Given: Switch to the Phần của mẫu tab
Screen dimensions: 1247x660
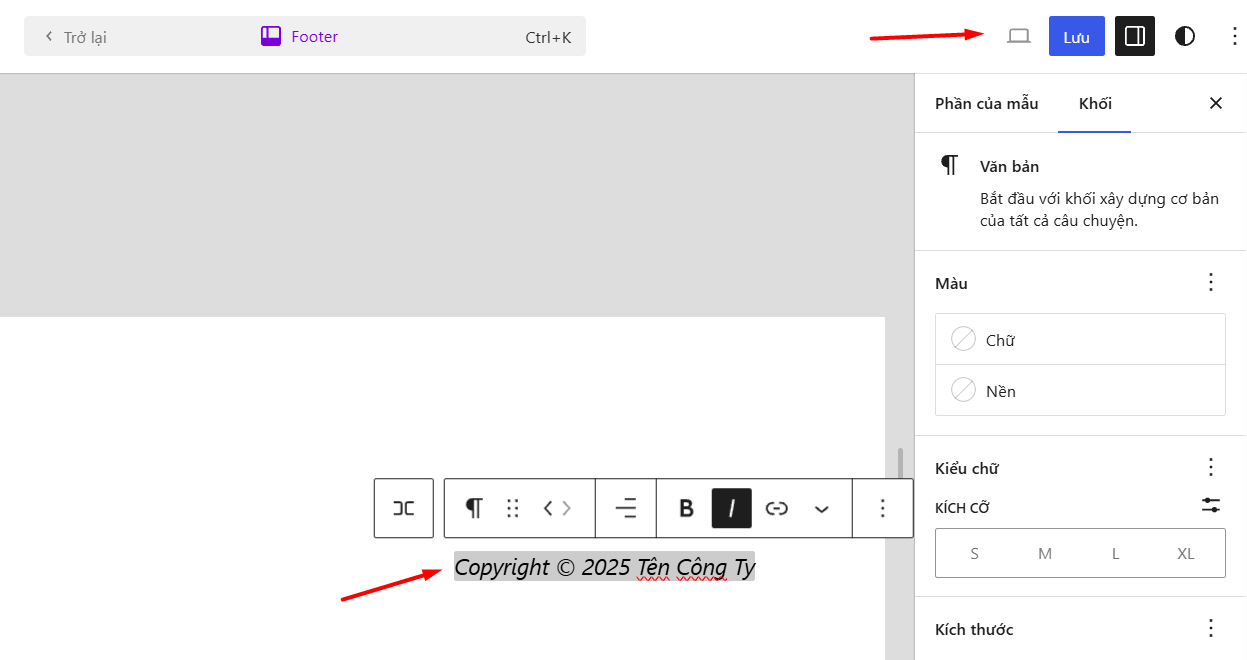Looking at the screenshot, I should pyautogui.click(x=986, y=103).
